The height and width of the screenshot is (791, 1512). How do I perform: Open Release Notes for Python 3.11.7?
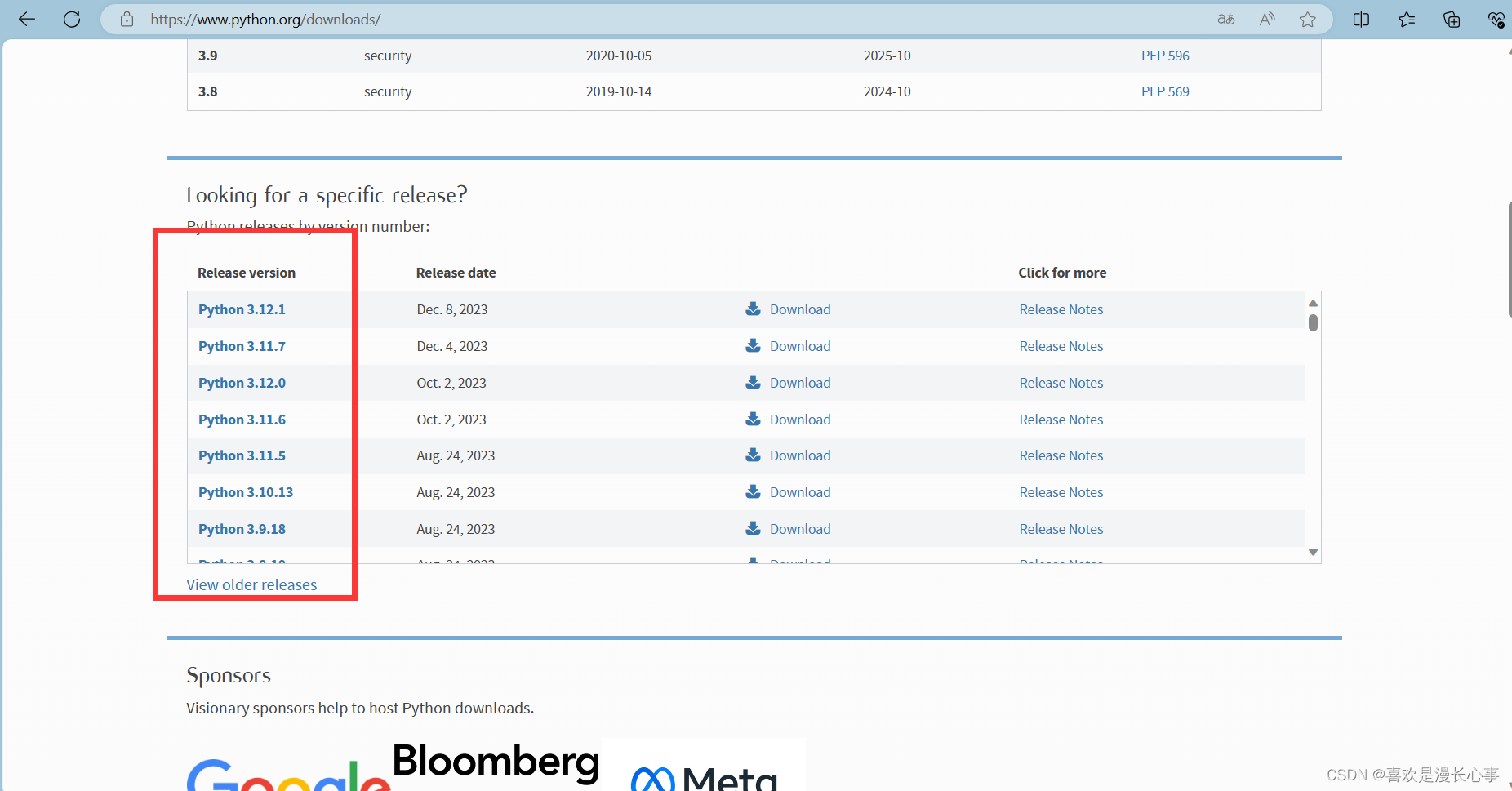(x=1061, y=346)
